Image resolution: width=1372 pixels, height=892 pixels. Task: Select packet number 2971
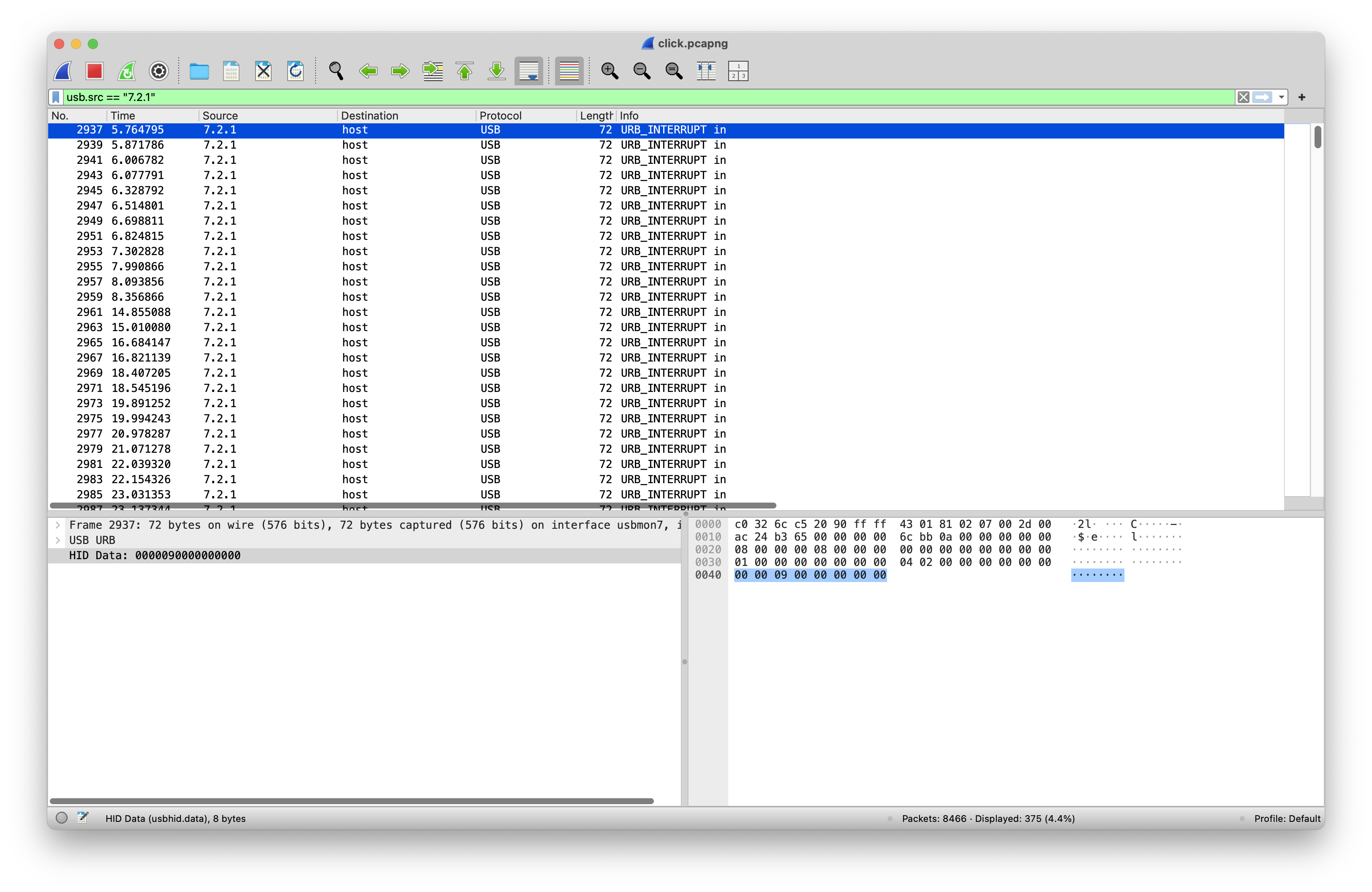(666, 388)
